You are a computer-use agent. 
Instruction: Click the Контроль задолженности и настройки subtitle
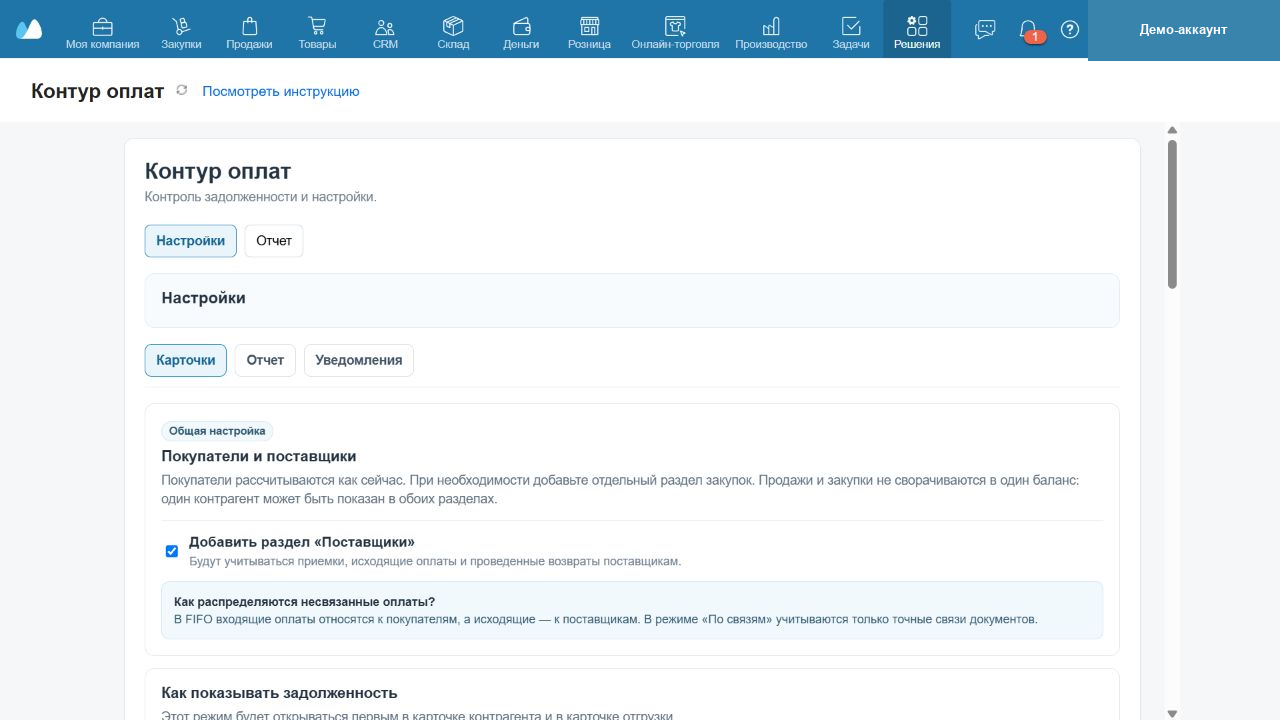point(261,197)
